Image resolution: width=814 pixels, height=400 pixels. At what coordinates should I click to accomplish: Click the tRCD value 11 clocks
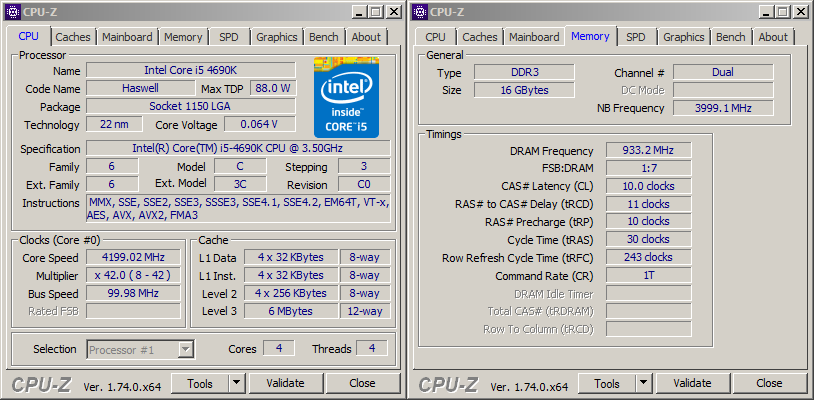point(648,204)
